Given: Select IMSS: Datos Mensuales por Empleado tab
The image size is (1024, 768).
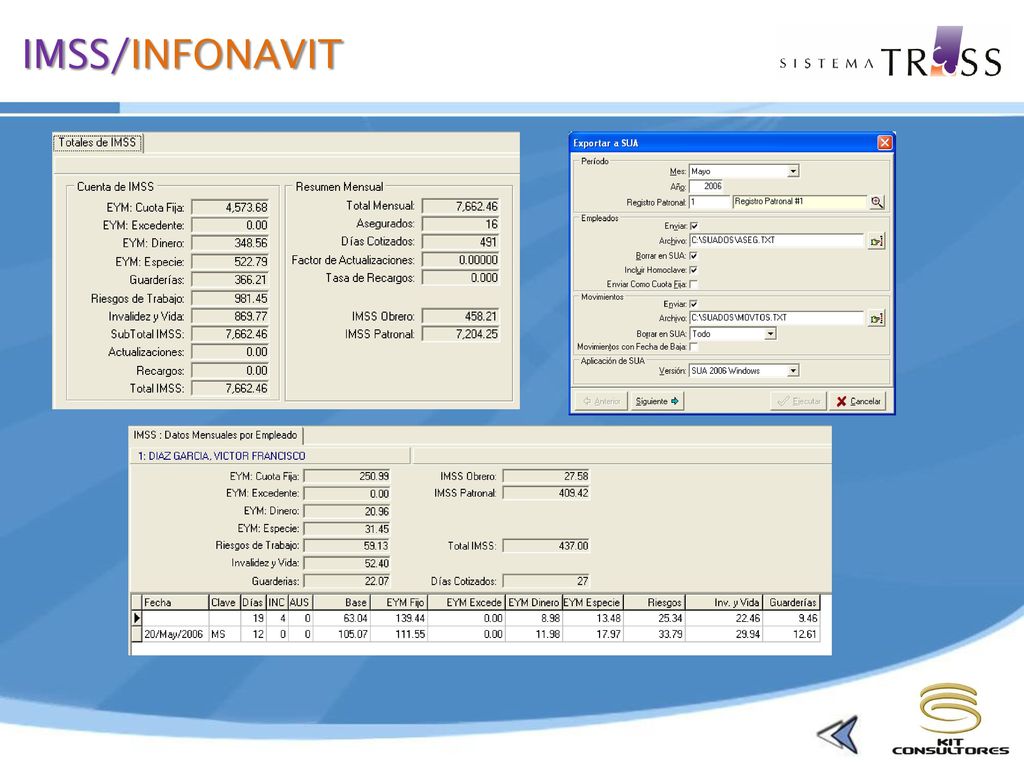Looking at the screenshot, I should pyautogui.click(x=216, y=435).
